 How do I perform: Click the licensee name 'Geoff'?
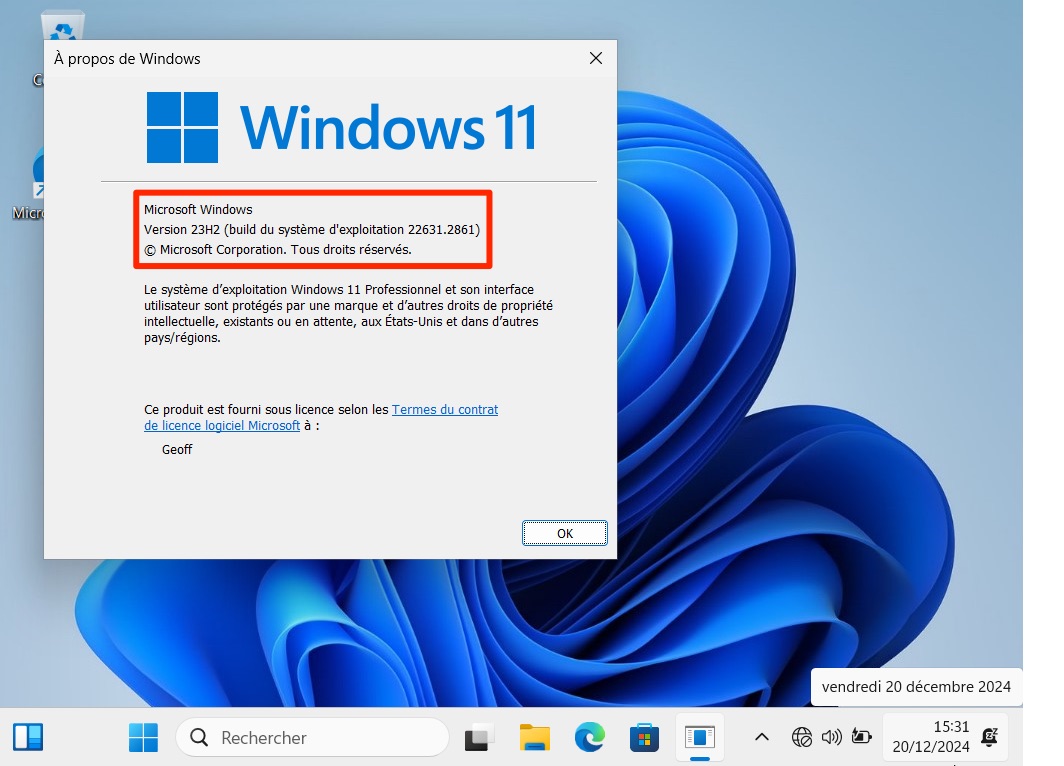(x=177, y=450)
